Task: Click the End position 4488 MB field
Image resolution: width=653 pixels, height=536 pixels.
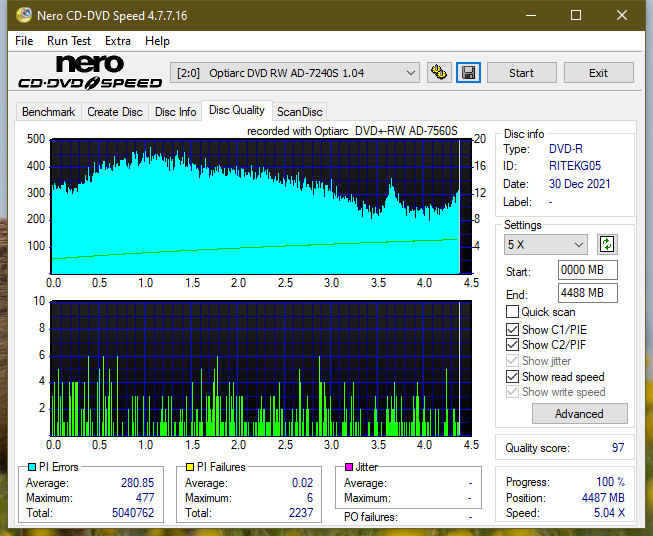Action: pos(588,293)
